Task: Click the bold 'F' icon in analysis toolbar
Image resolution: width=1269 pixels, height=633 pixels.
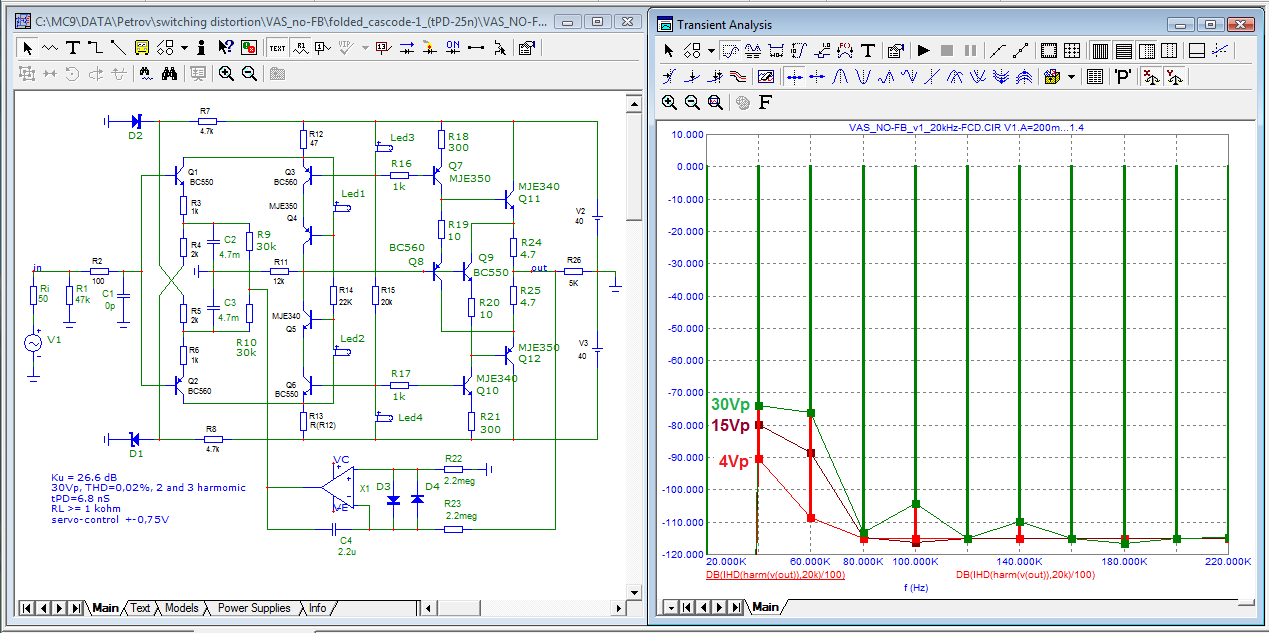Action: tap(765, 103)
